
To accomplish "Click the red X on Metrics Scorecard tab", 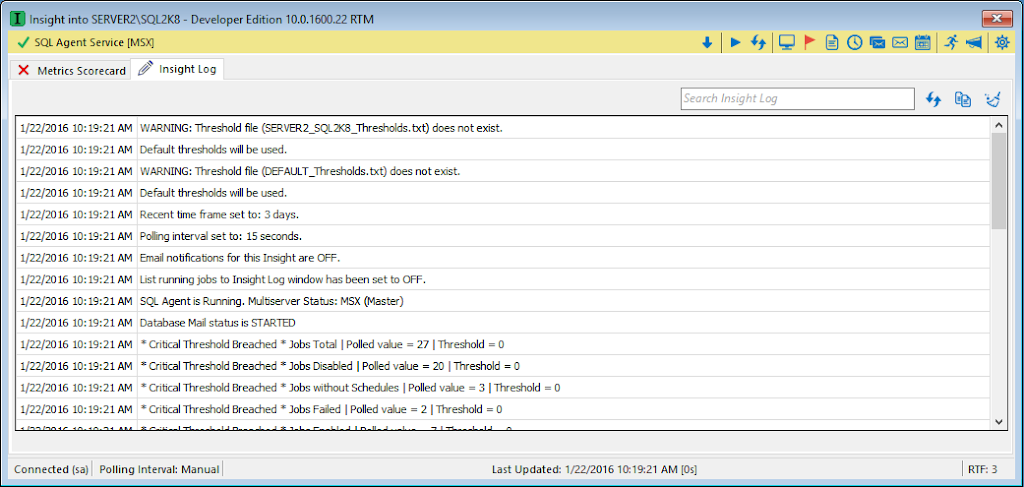I will pos(24,71).
